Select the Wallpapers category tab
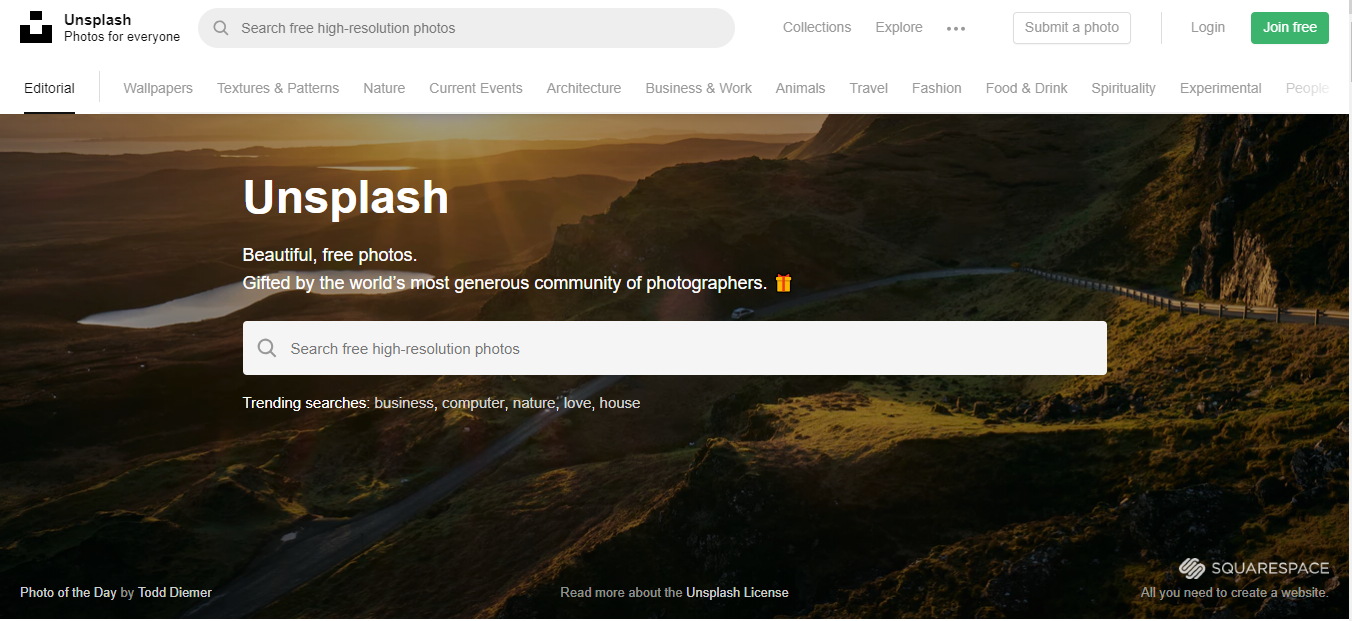The image size is (1352, 621). click(x=158, y=88)
